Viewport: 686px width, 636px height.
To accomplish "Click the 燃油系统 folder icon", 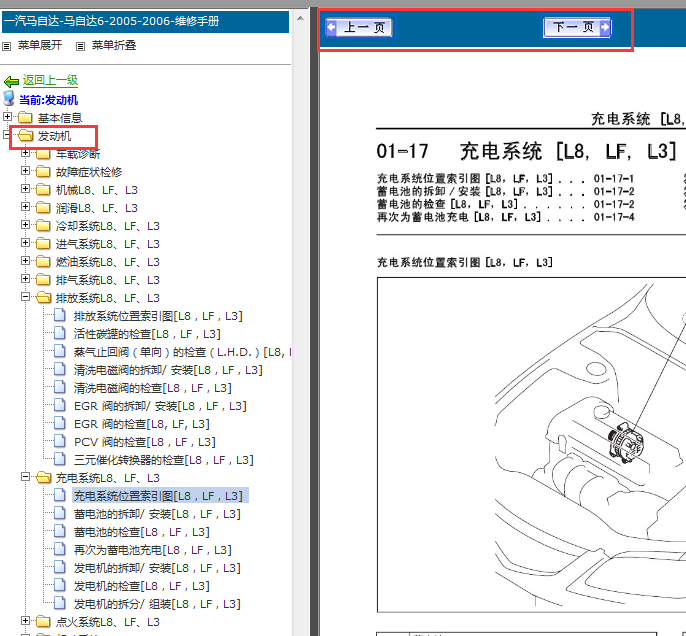I will coord(43,261).
